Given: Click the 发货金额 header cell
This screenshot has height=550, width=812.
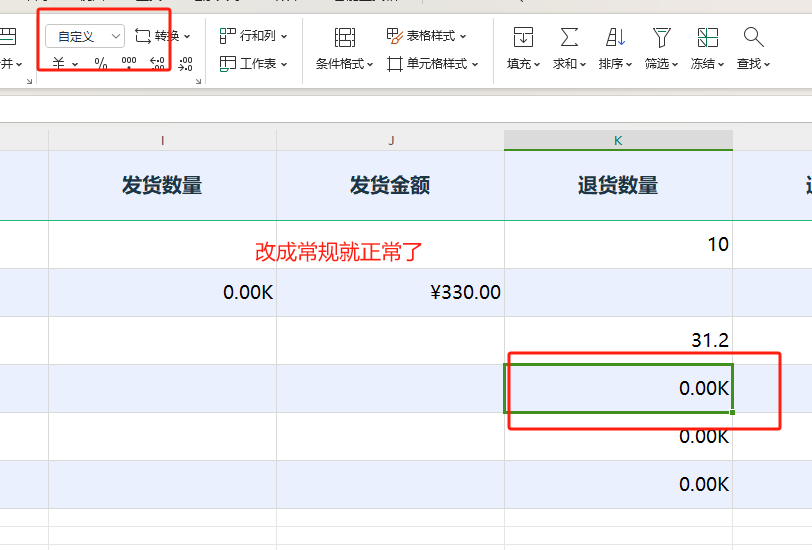Looking at the screenshot, I should [x=390, y=185].
